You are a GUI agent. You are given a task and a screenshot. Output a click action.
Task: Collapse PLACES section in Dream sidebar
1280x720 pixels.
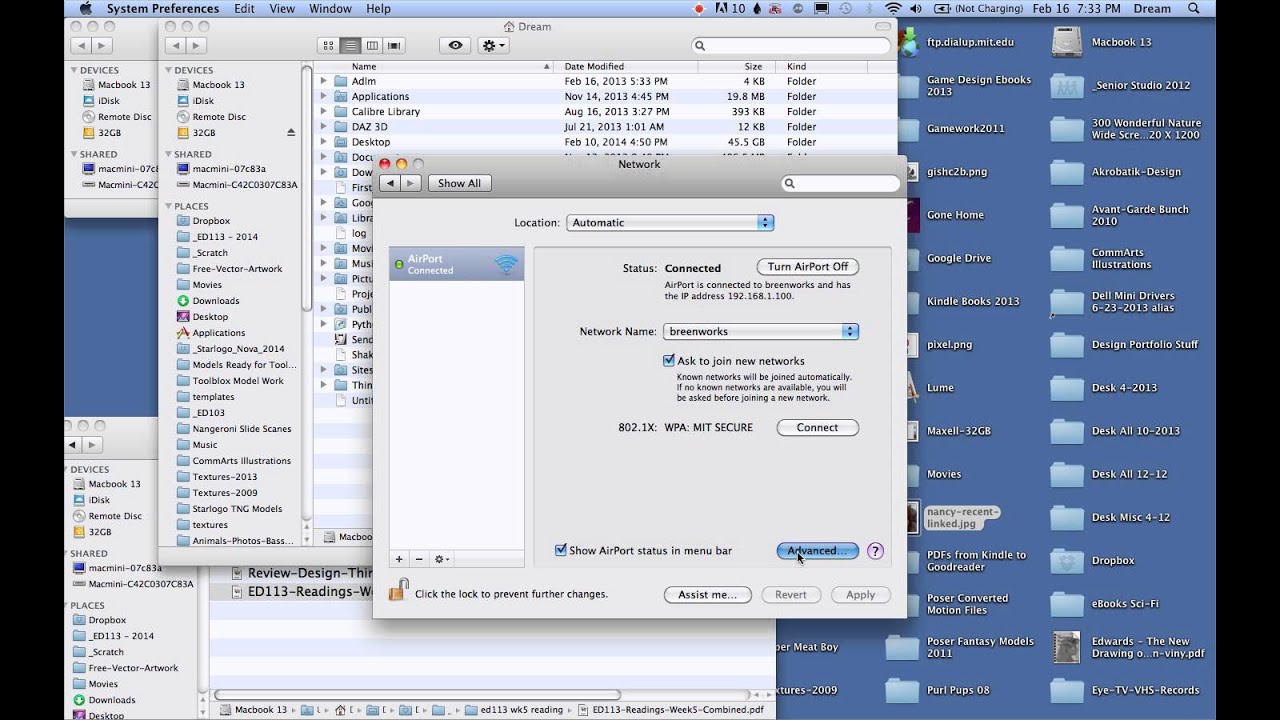point(169,206)
